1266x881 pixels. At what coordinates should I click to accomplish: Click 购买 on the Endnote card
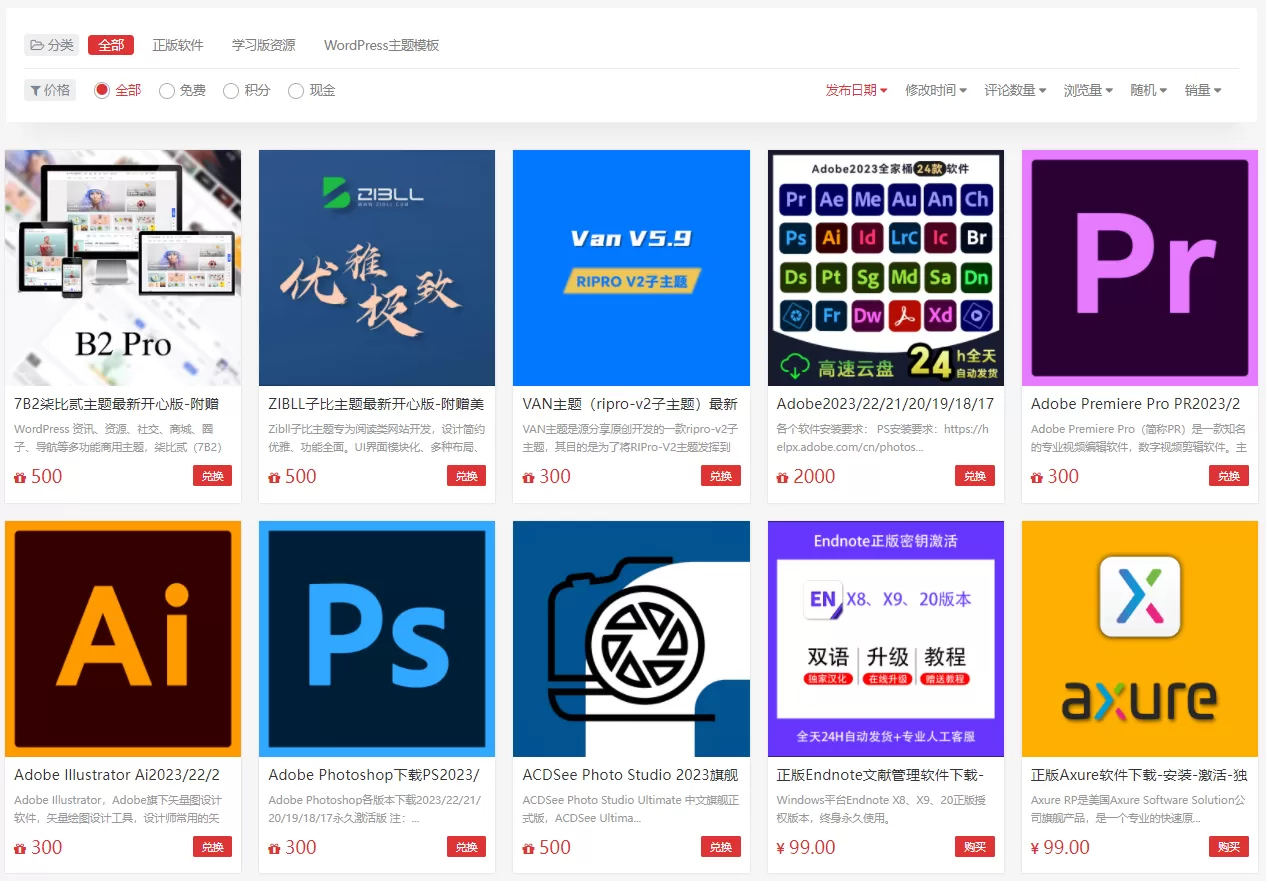pos(974,847)
